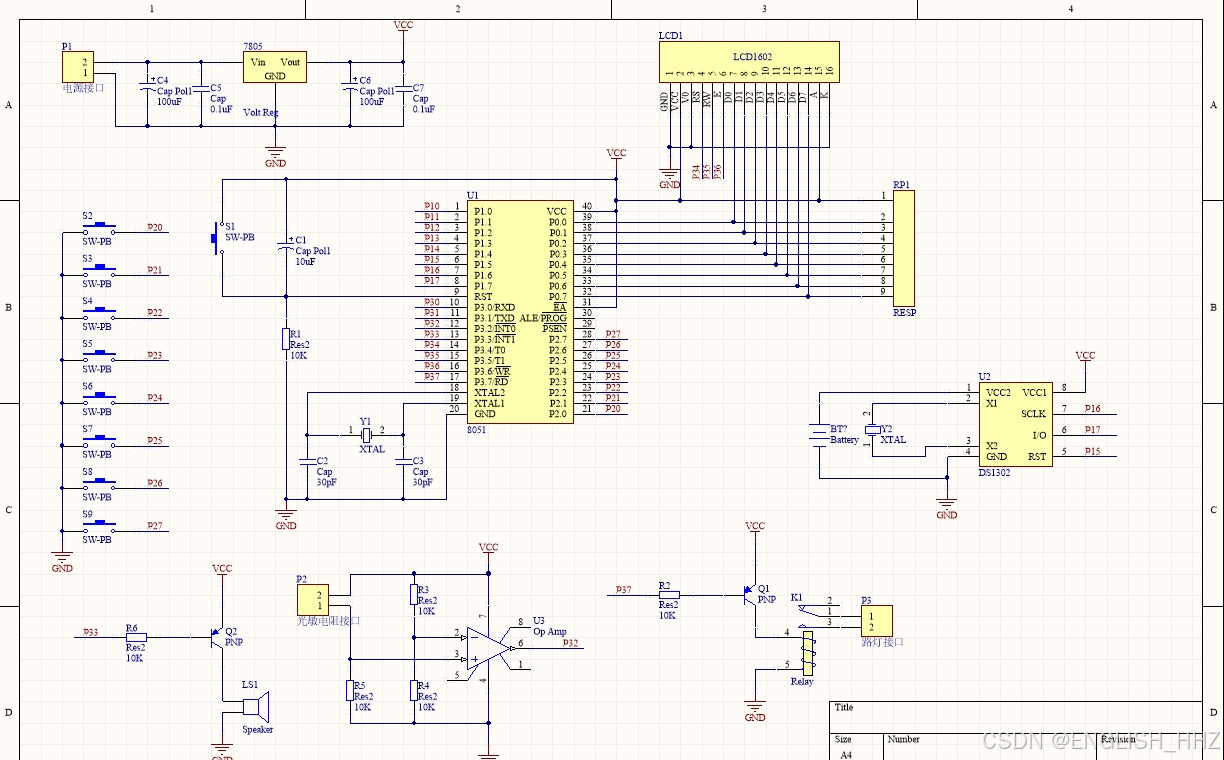Image resolution: width=1224 pixels, height=760 pixels.
Task: Click the P37 net label left of R2
Action: point(624,590)
